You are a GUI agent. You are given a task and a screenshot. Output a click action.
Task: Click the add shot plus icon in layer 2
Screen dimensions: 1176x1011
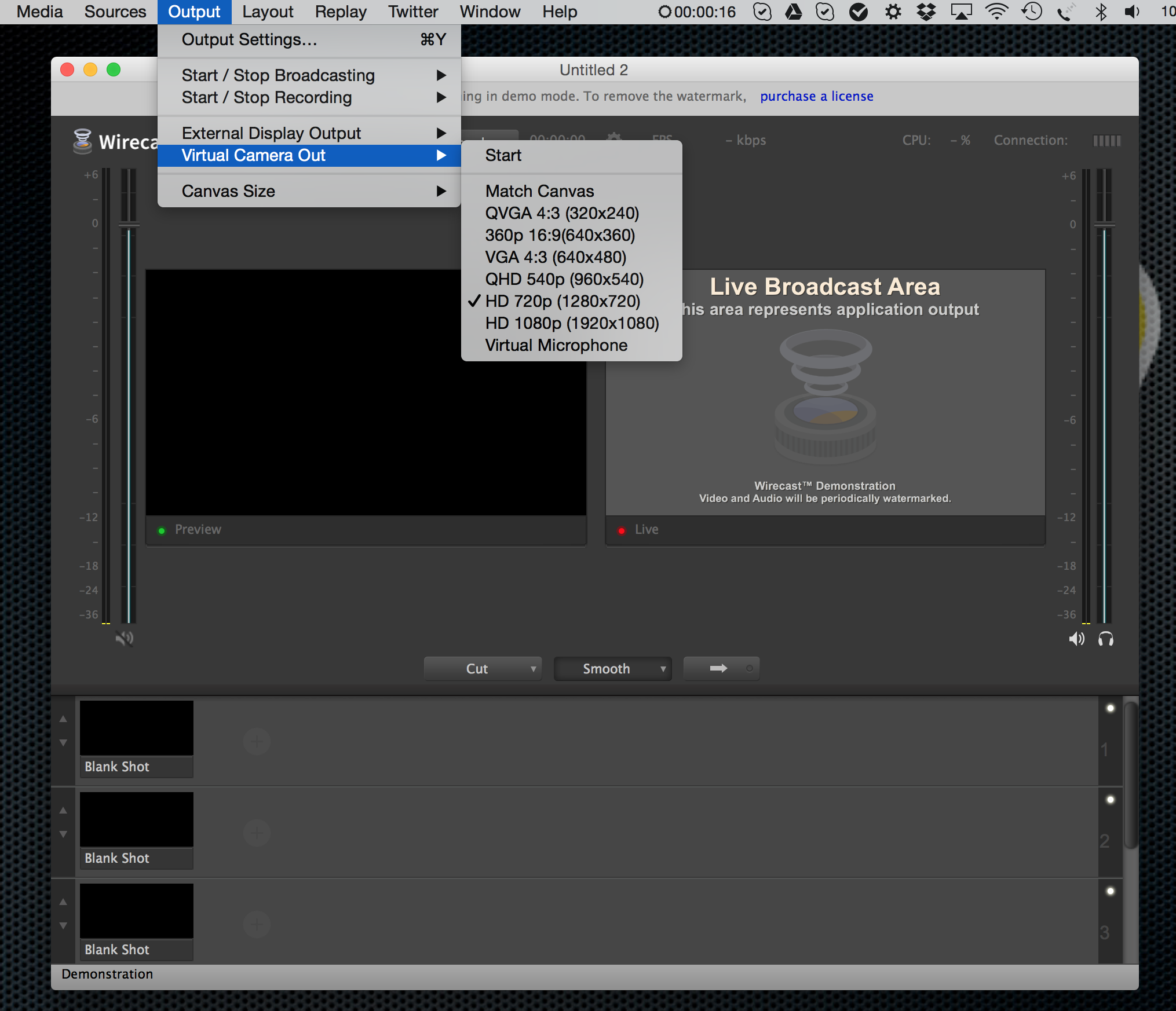(x=257, y=833)
